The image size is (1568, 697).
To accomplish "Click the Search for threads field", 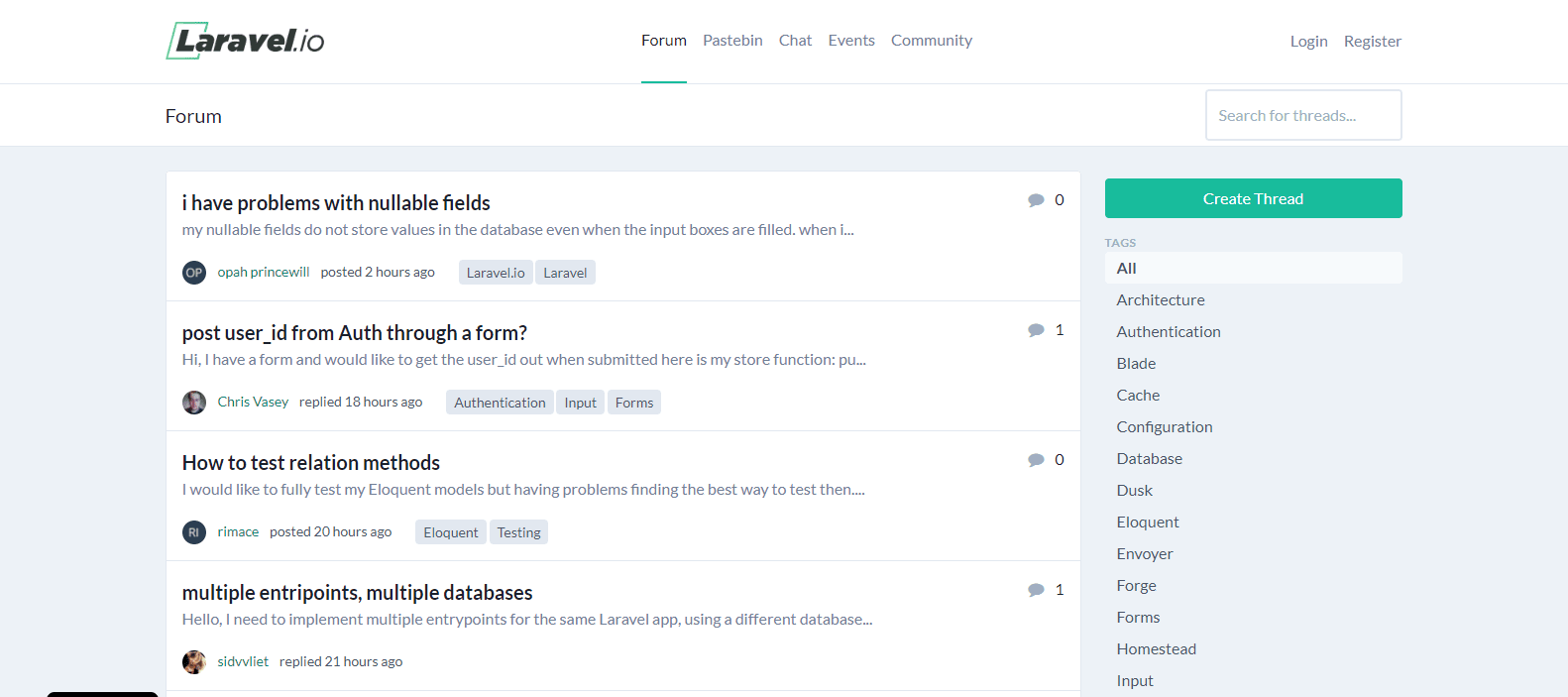I will (1303, 115).
